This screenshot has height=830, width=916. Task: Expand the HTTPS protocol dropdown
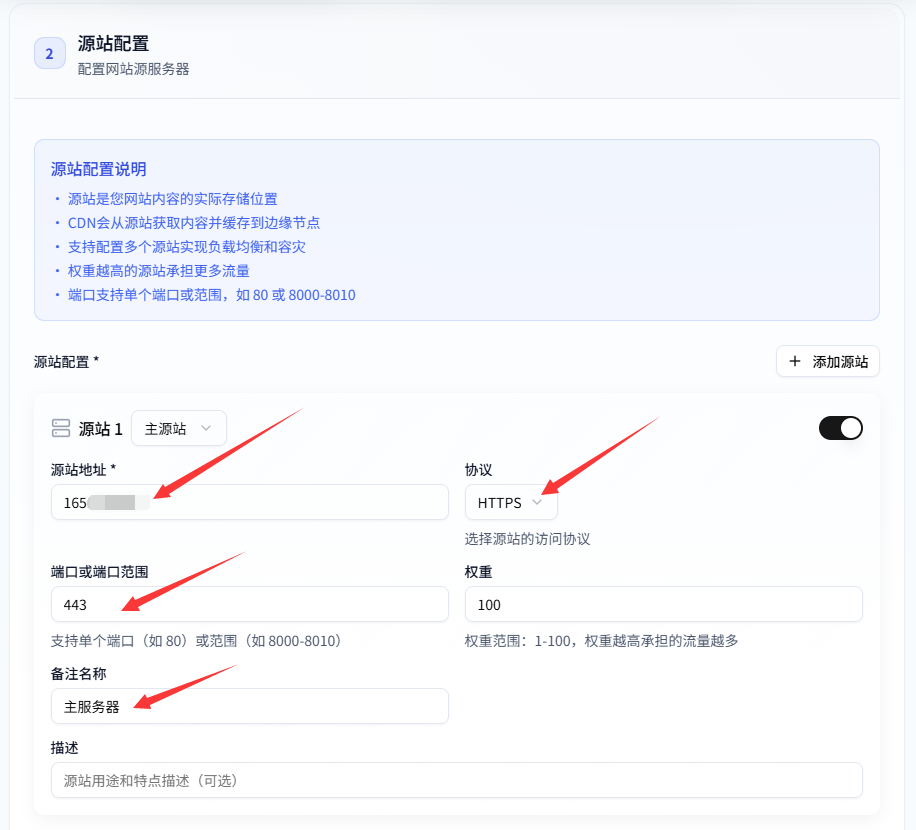coord(511,503)
